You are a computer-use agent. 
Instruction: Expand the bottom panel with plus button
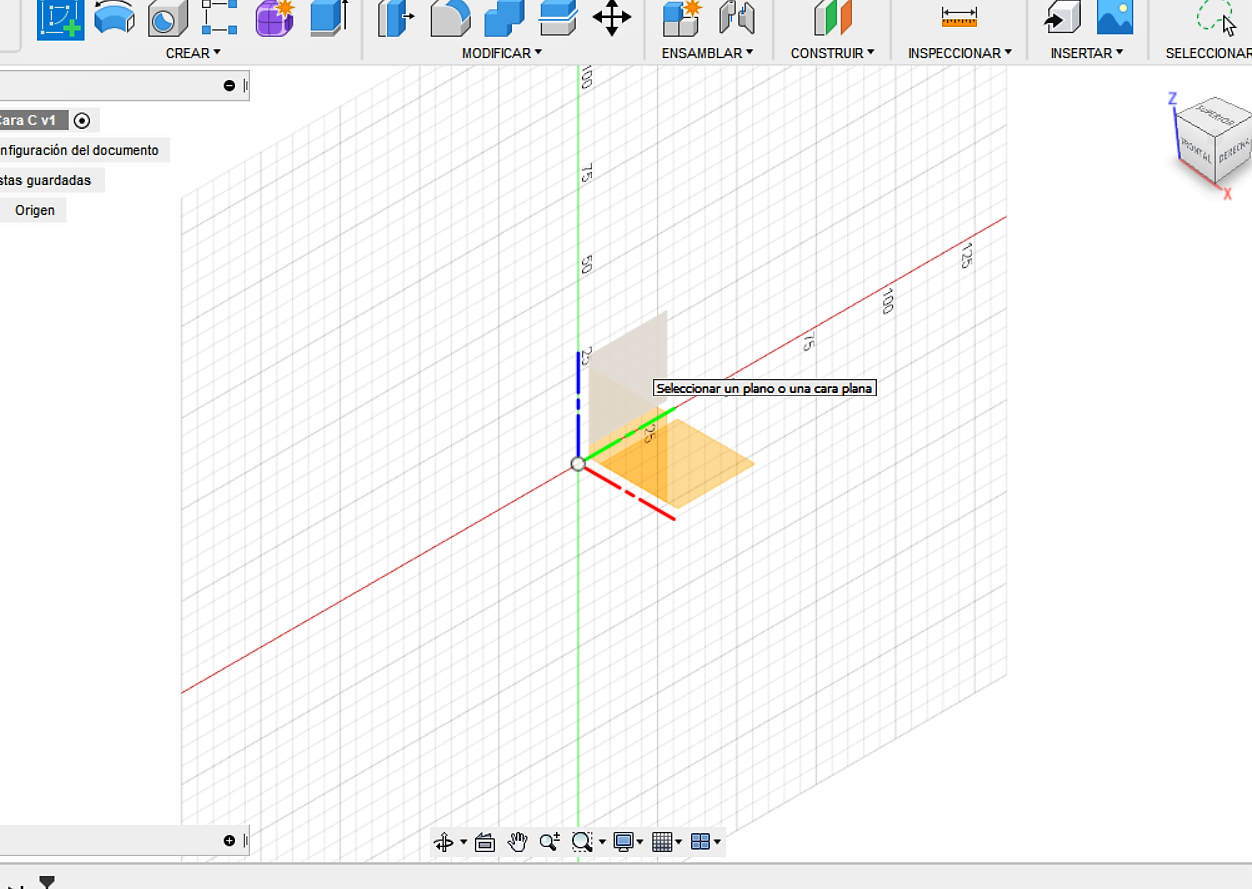(x=229, y=841)
